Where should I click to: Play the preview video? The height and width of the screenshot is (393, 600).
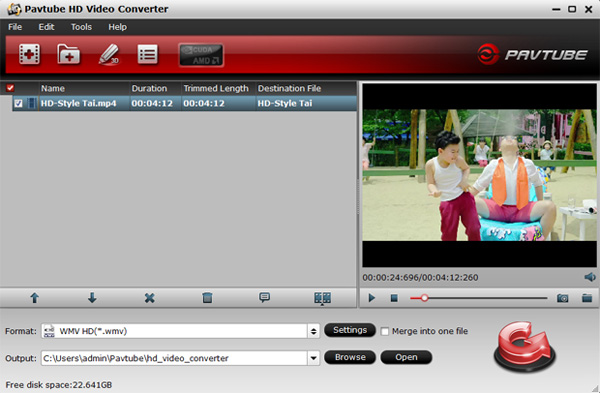point(371,298)
